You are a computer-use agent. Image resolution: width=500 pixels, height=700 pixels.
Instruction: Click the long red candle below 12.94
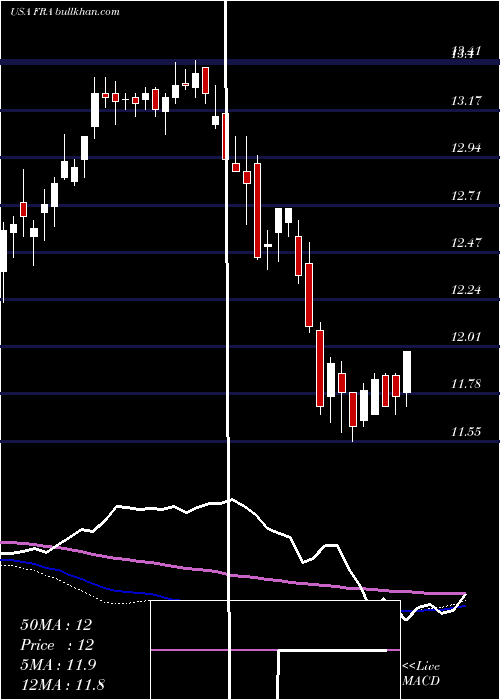258,211
